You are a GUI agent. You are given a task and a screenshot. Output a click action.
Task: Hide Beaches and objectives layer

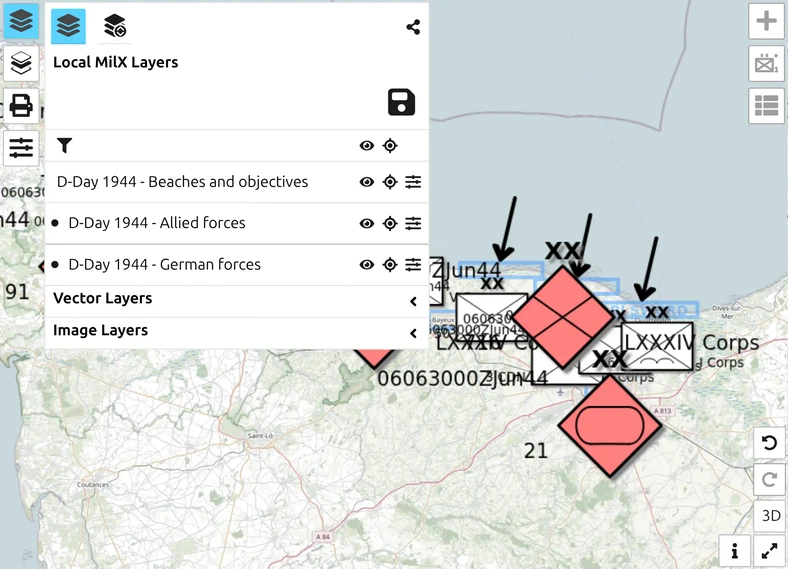(x=367, y=182)
